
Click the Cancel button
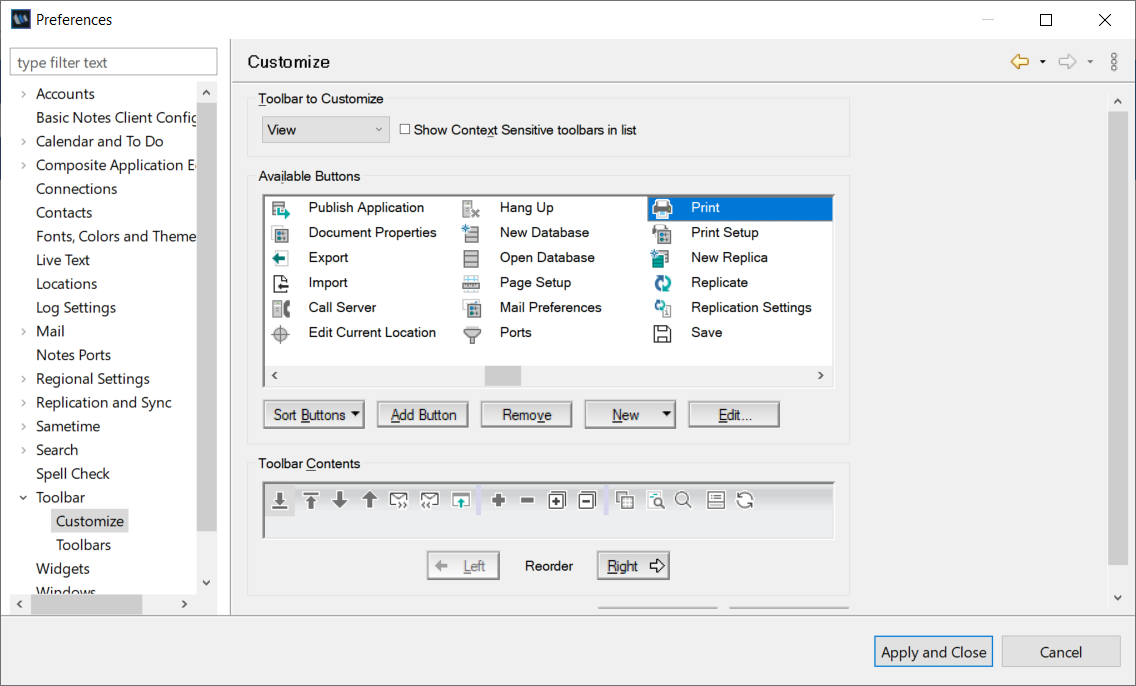click(x=1061, y=652)
